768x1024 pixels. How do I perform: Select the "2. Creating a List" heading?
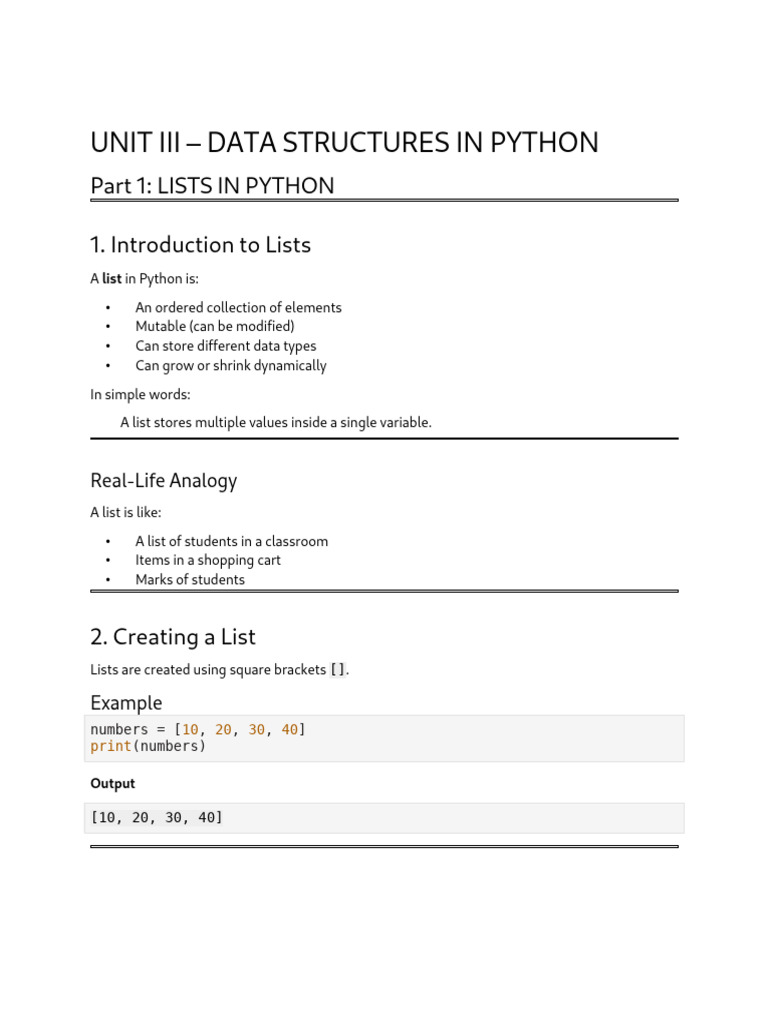(x=173, y=637)
